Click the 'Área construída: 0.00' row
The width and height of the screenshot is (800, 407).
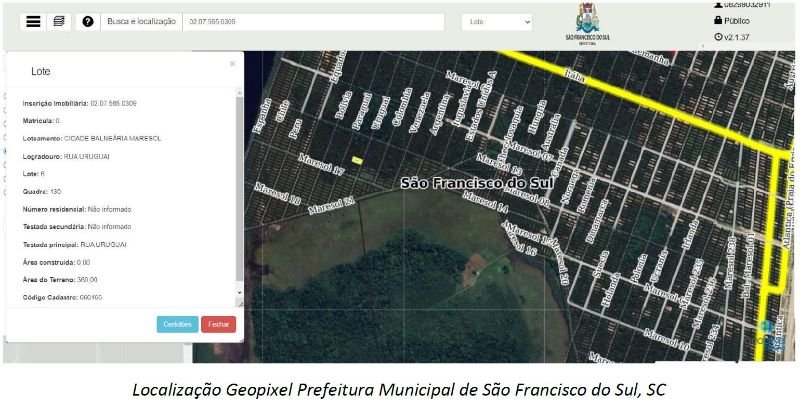tap(56, 263)
